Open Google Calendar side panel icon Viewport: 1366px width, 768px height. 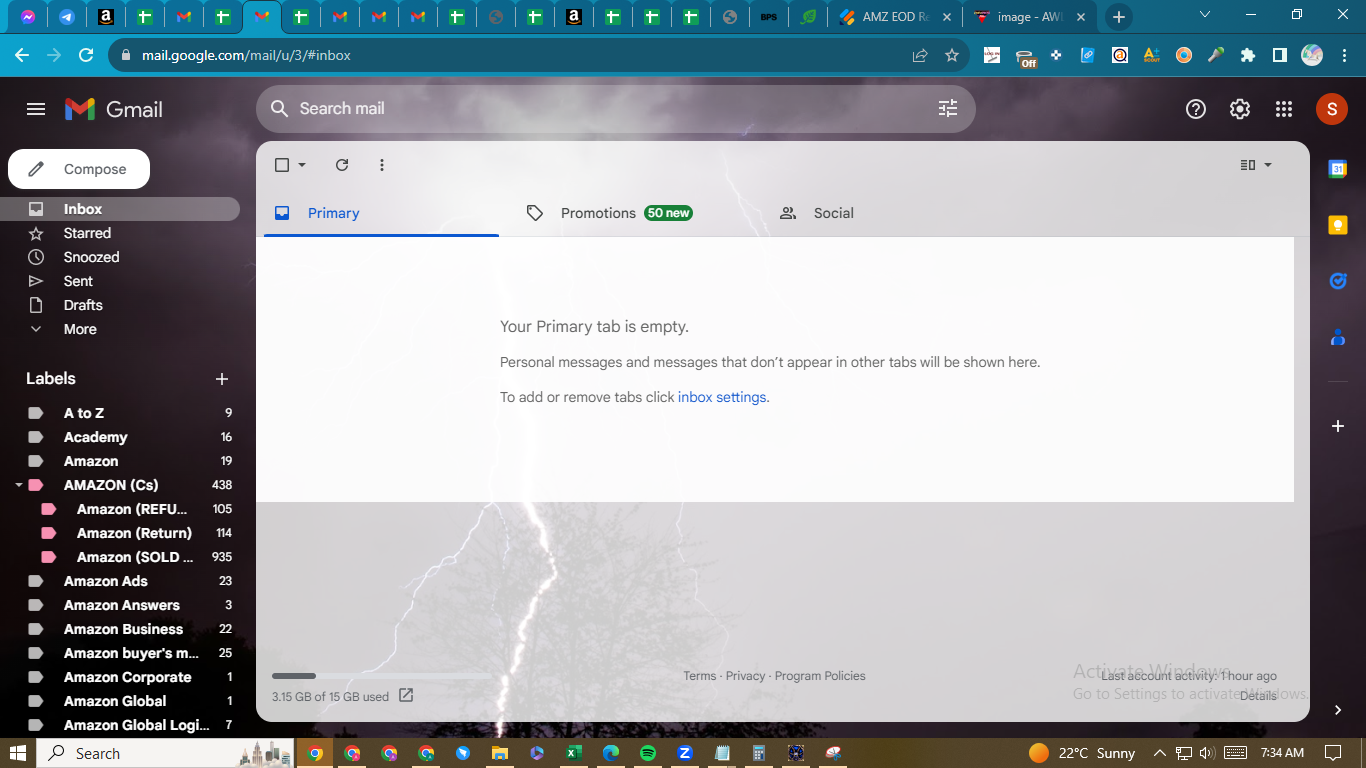coord(1337,169)
